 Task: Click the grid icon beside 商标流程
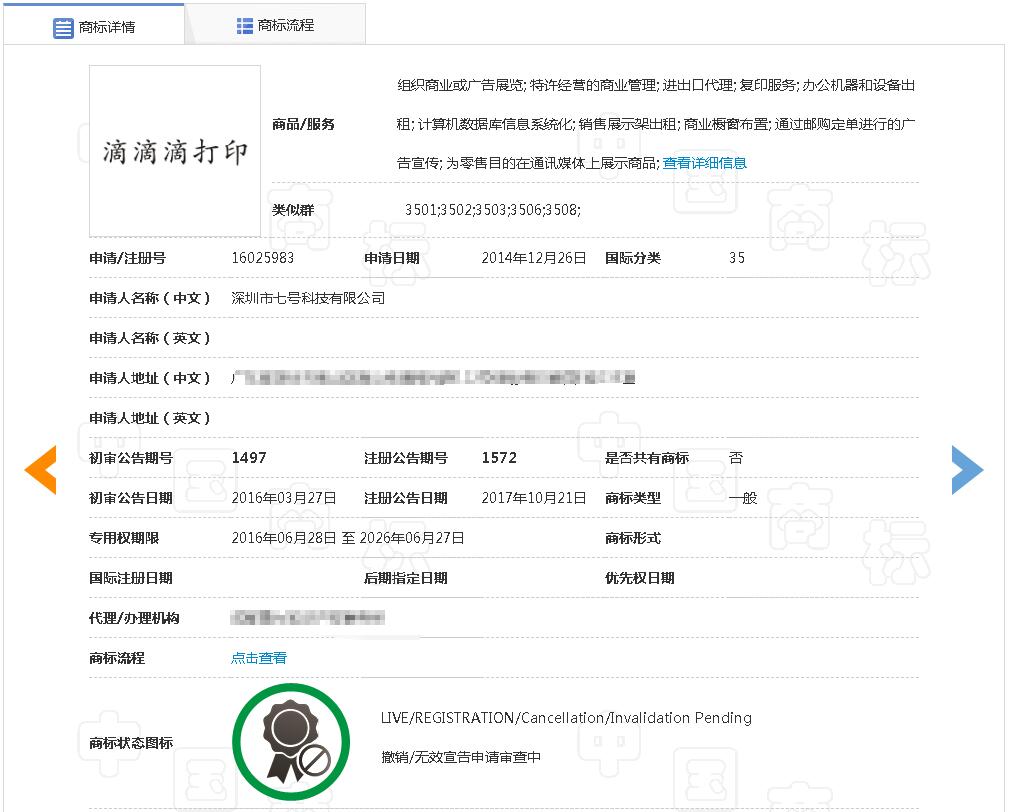coord(244,26)
